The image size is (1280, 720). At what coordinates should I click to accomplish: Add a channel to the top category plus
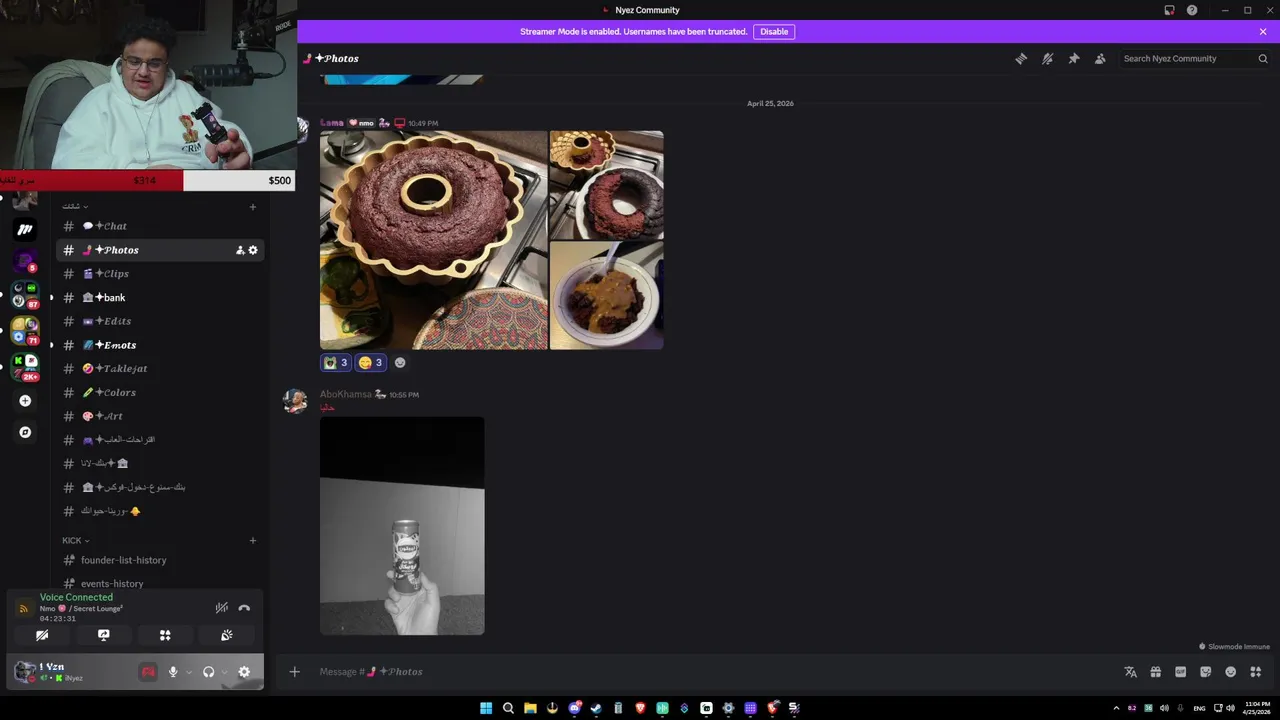253,207
